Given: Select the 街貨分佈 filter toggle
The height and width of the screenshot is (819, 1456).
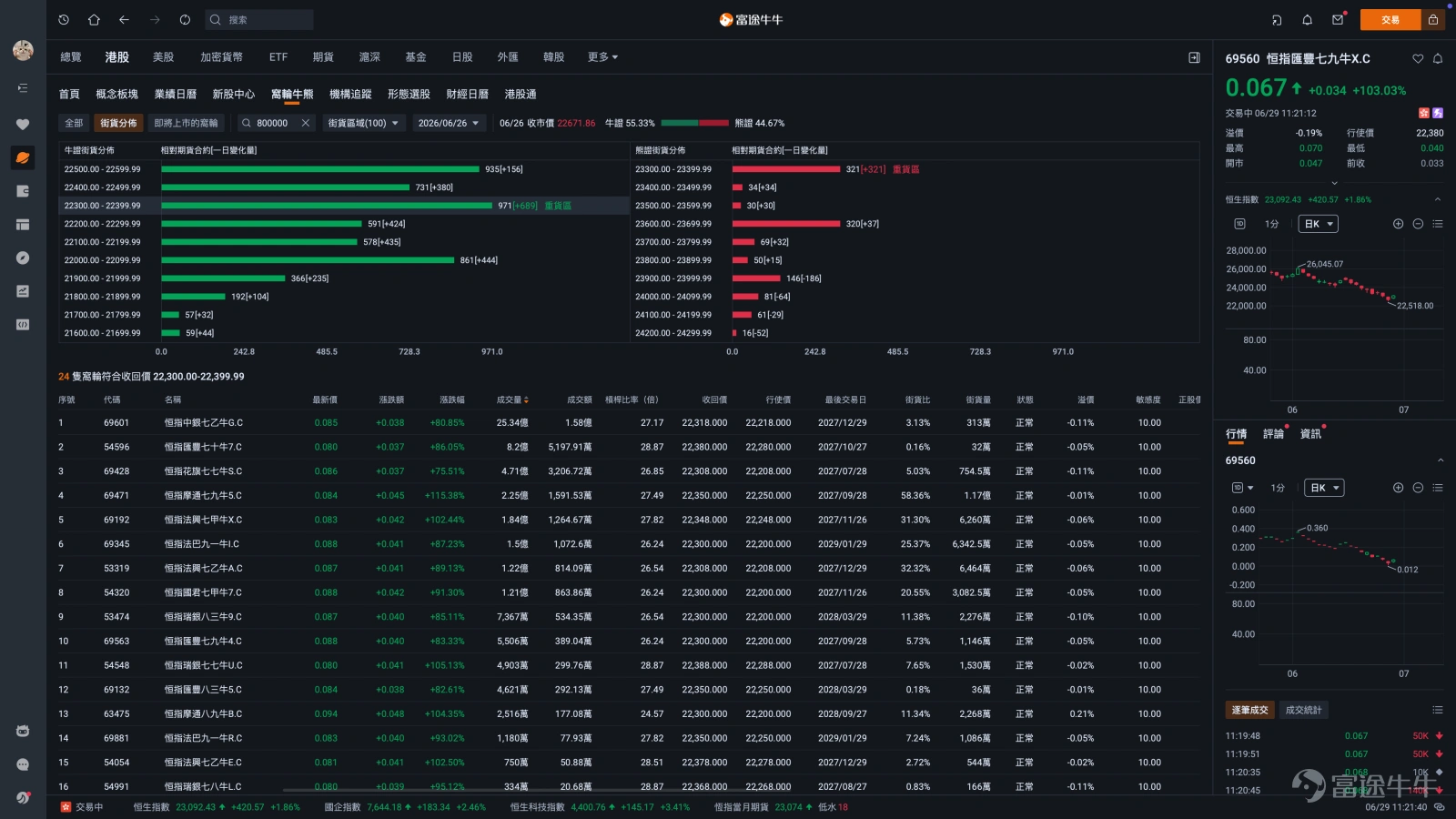Looking at the screenshot, I should pyautogui.click(x=118, y=123).
